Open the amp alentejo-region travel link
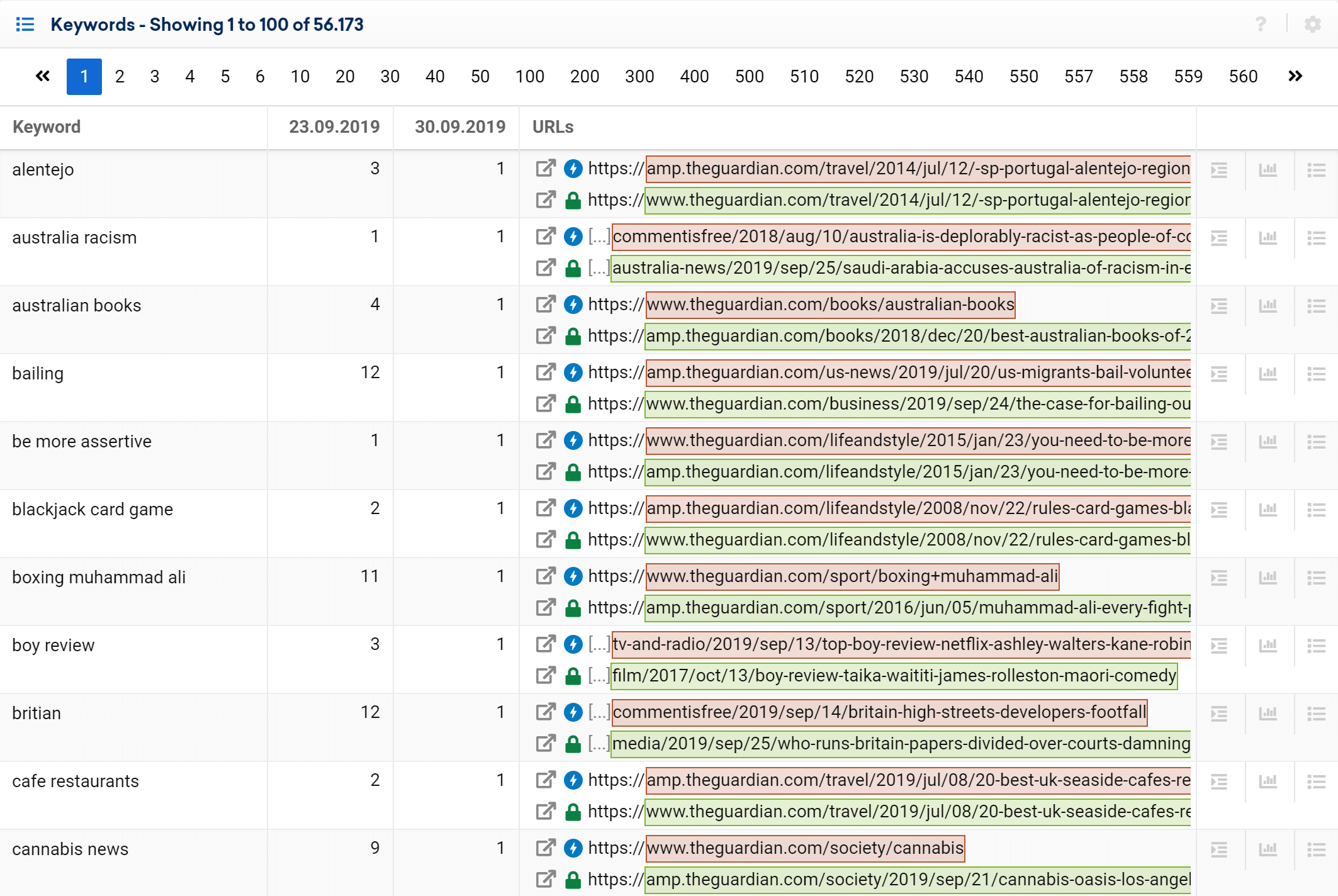Image resolution: width=1338 pixels, height=896 pixels. pyautogui.click(x=918, y=169)
